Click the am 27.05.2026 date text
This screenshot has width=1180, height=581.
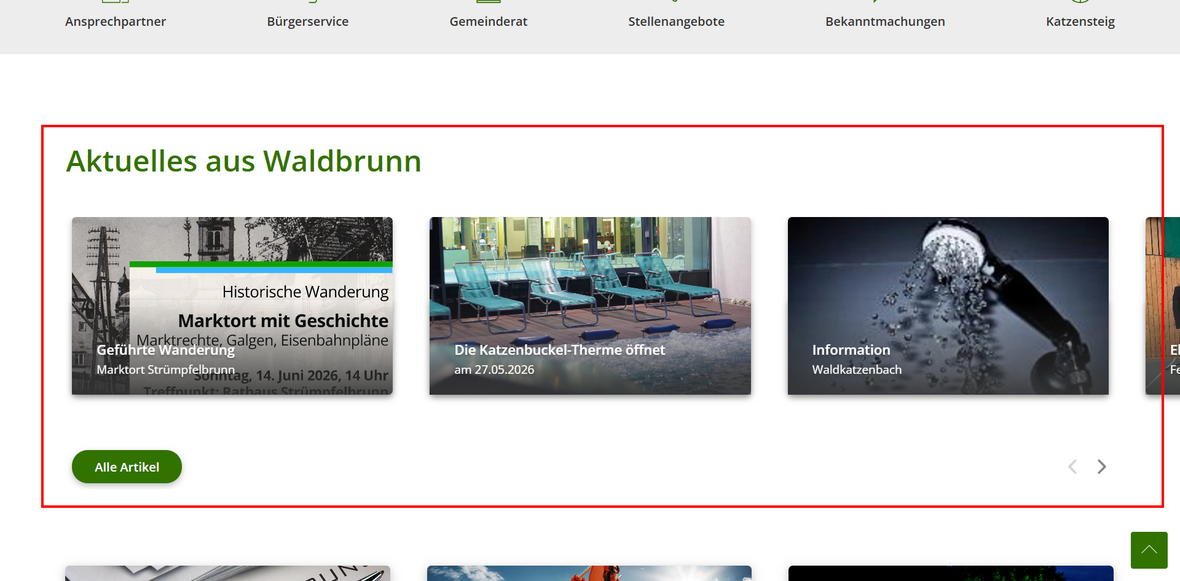pos(494,370)
